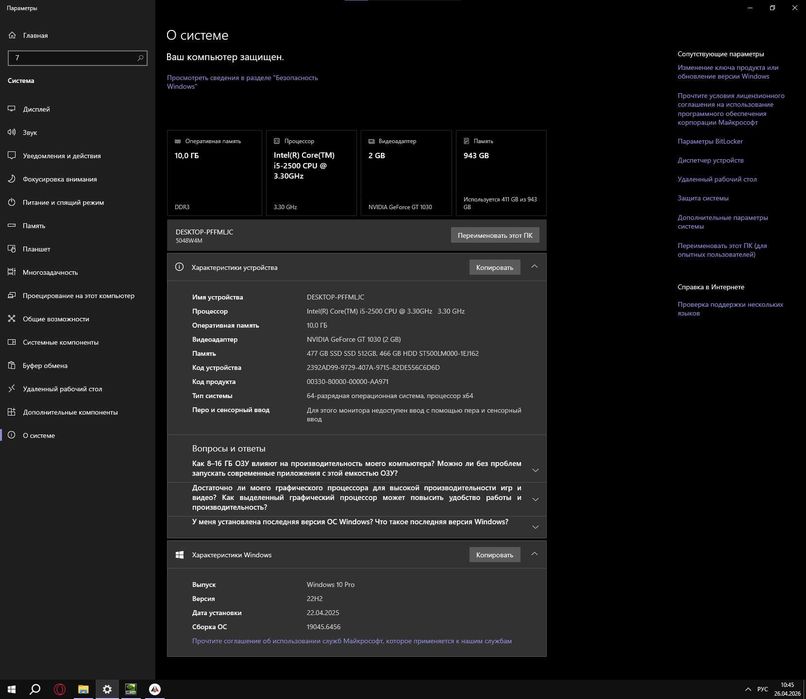Viewport: 806px width, 699px height.
Task: Click the Многозадачность icon
Action: point(12,272)
